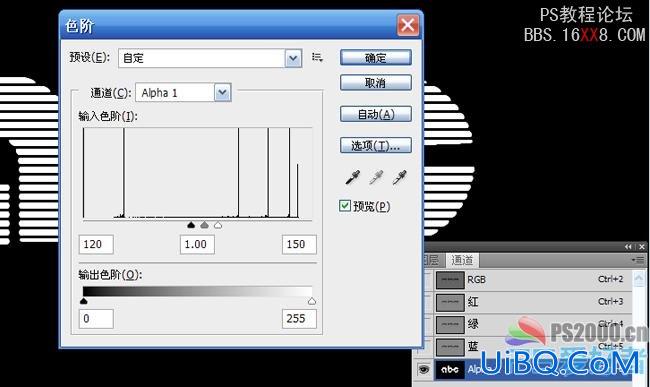The width and height of the screenshot is (650, 387).
Task: Click the Channels panel scrollbar up arrow
Action: click(x=639, y=278)
